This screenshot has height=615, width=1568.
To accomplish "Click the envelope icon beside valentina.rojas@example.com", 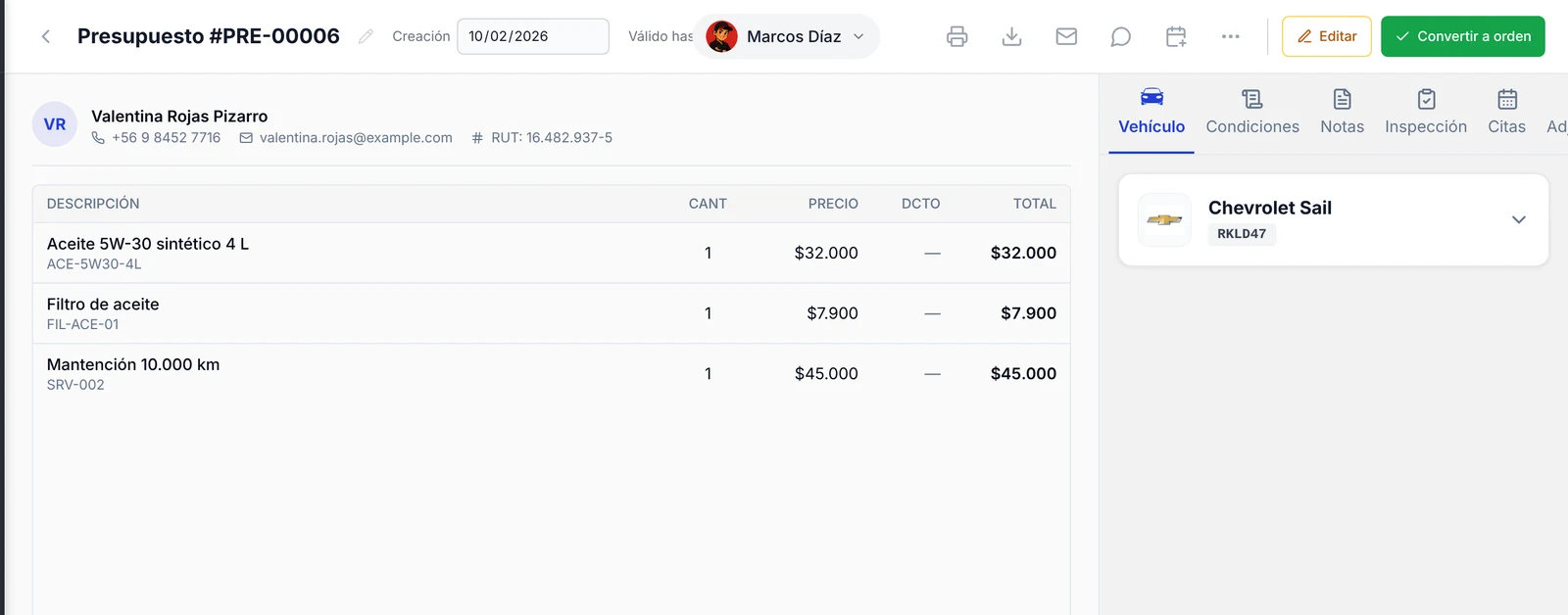I will (x=246, y=138).
